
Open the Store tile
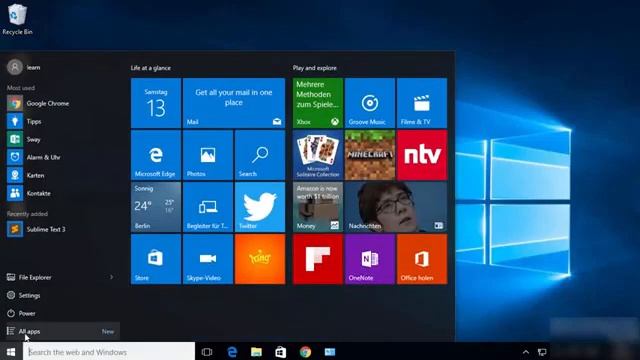[156, 259]
